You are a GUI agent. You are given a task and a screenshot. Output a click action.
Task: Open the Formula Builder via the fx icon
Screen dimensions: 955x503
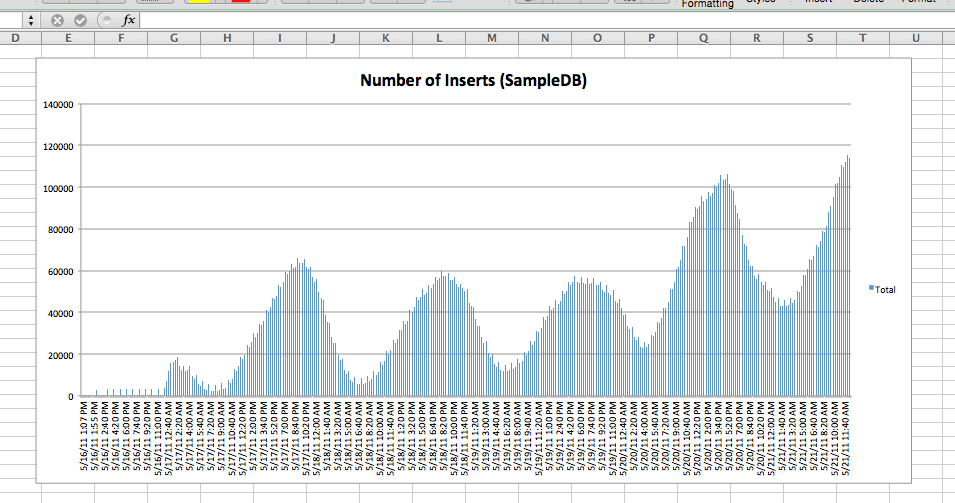(x=129, y=20)
